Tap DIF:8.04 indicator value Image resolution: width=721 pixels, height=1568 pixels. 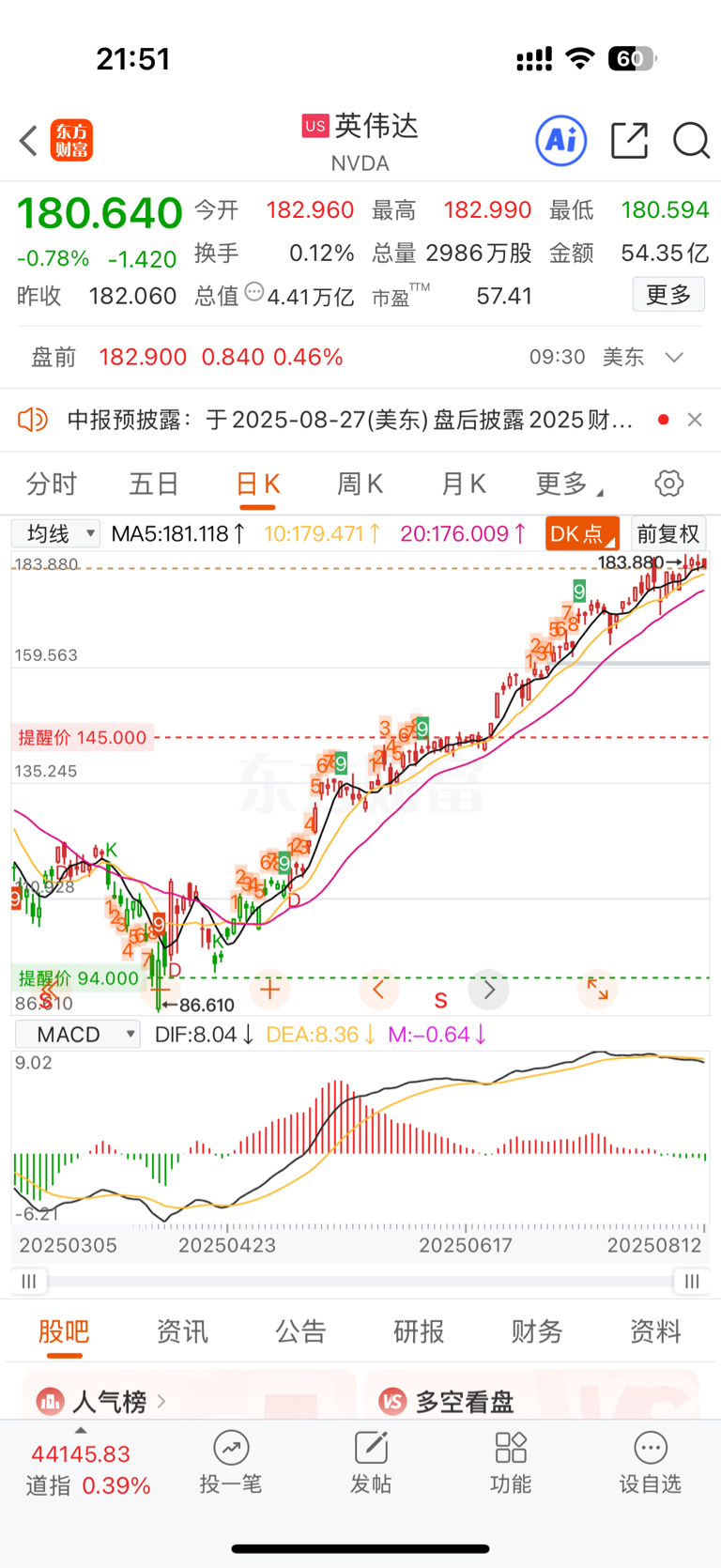point(204,1035)
